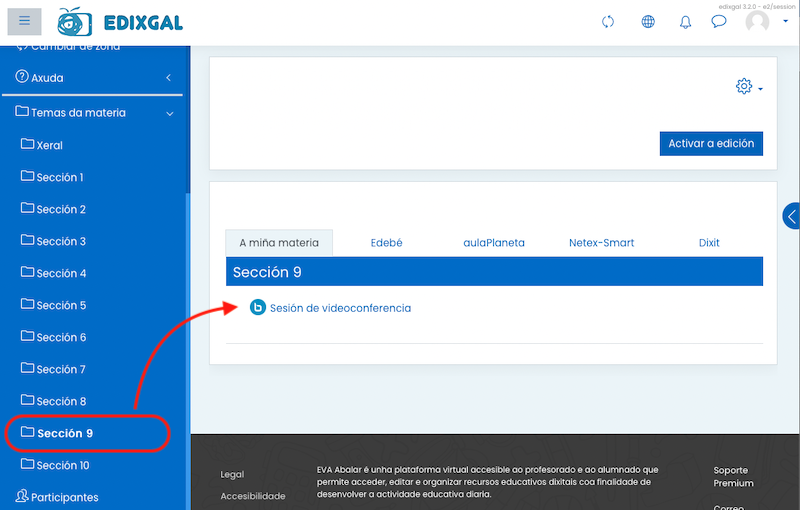The height and width of the screenshot is (510, 800).
Task: Click the Edixgal logo in header
Action: point(120,21)
